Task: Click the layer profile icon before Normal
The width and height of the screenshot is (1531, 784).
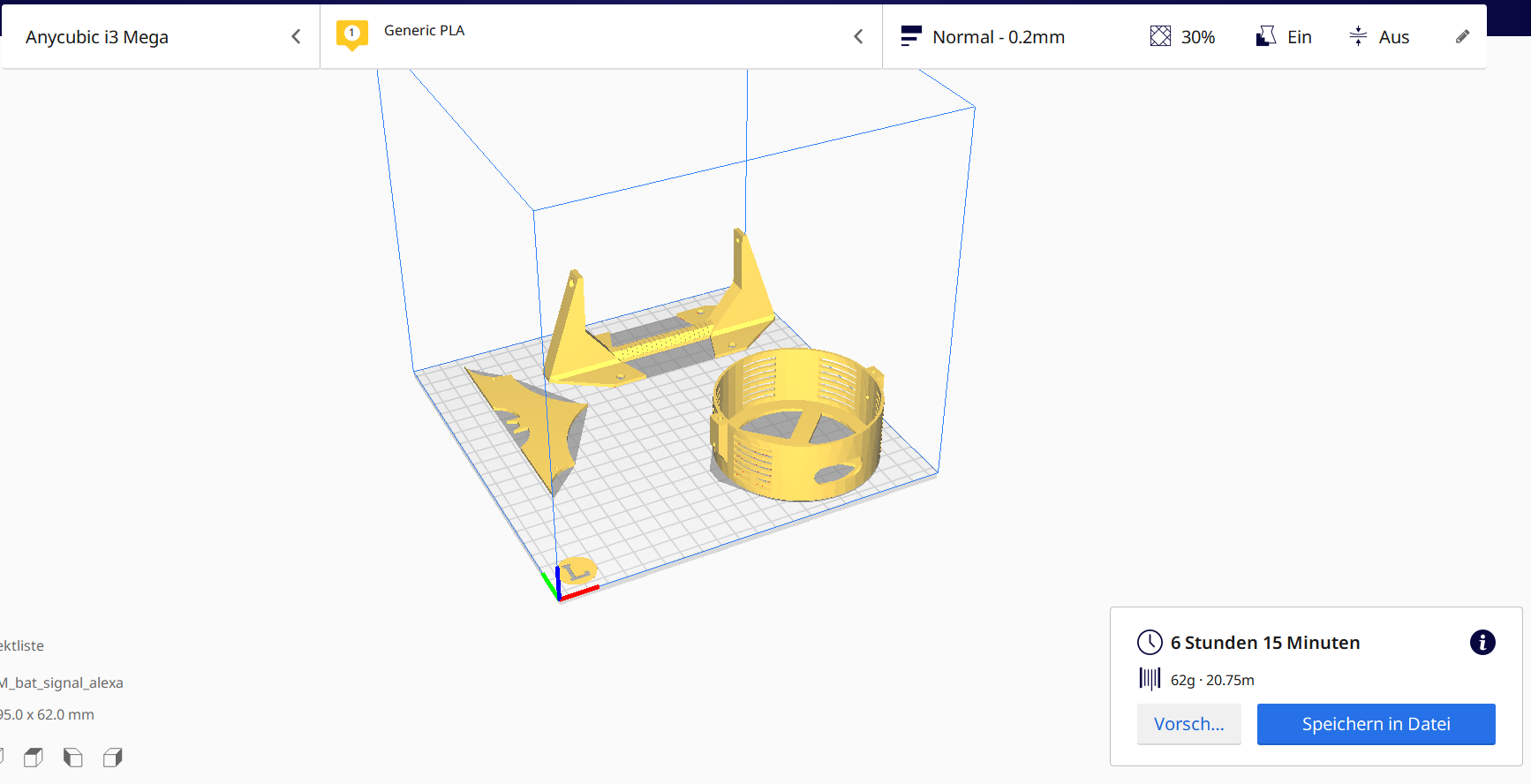Action: coord(910,36)
